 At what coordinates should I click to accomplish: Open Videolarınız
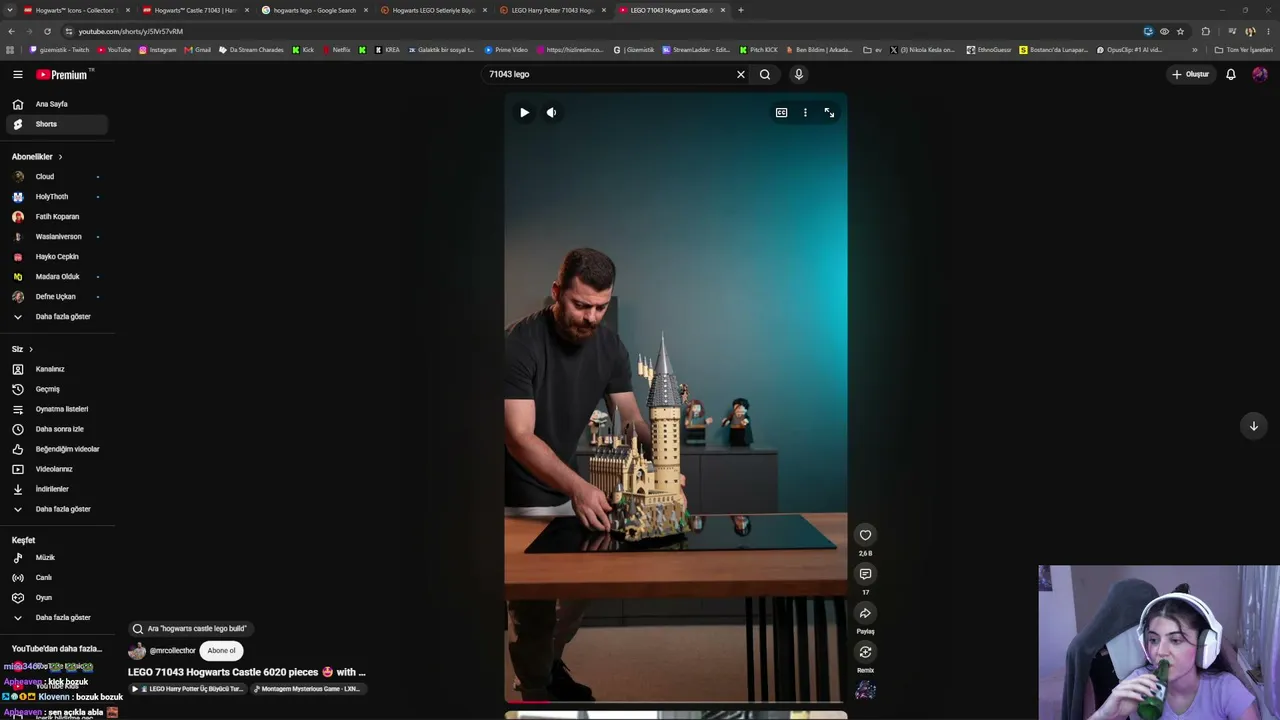click(x=56, y=469)
